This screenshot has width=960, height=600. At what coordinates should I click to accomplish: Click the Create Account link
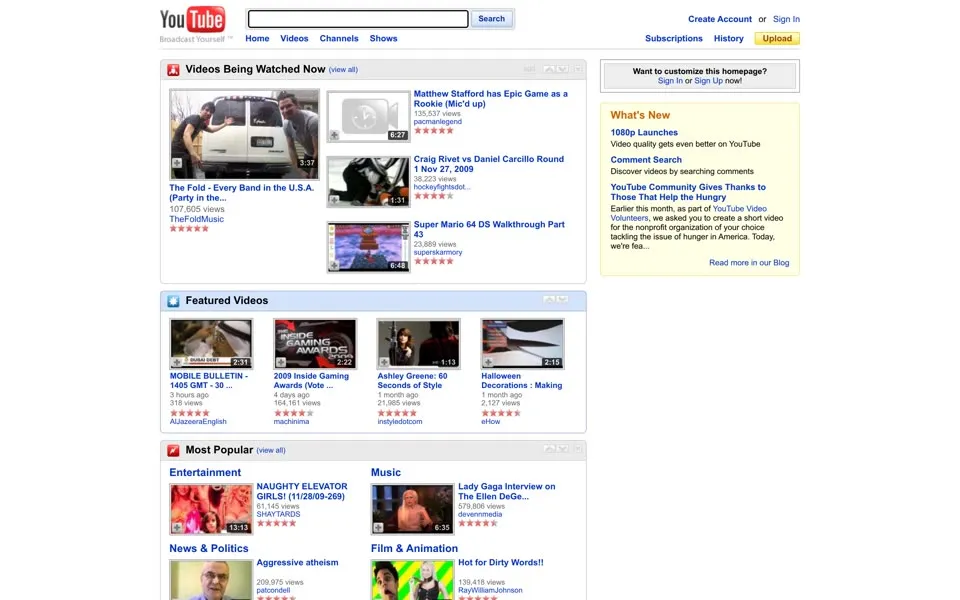click(720, 19)
